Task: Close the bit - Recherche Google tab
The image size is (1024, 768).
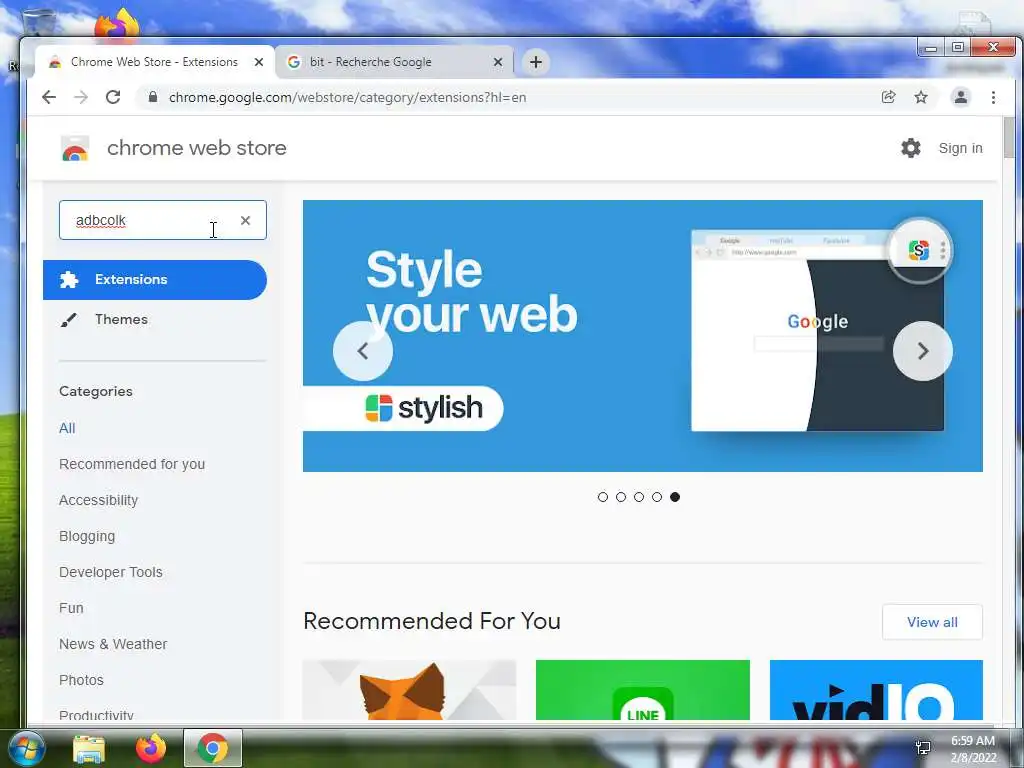Action: pos(498,62)
